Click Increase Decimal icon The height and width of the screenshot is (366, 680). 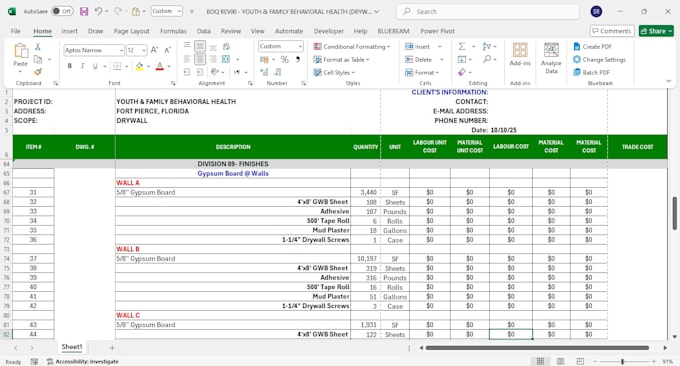[x=264, y=72]
